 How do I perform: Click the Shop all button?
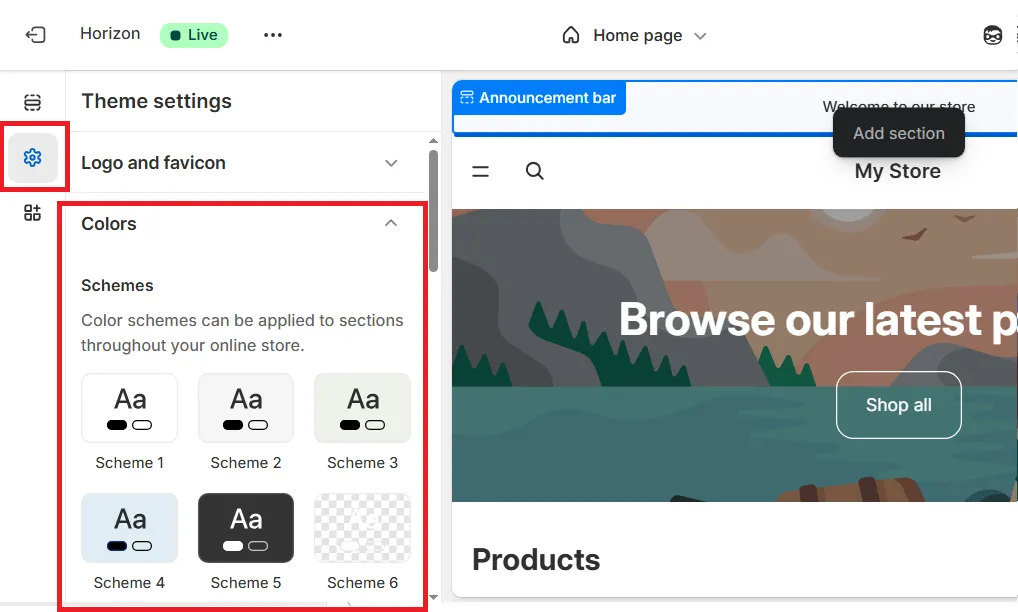click(898, 405)
